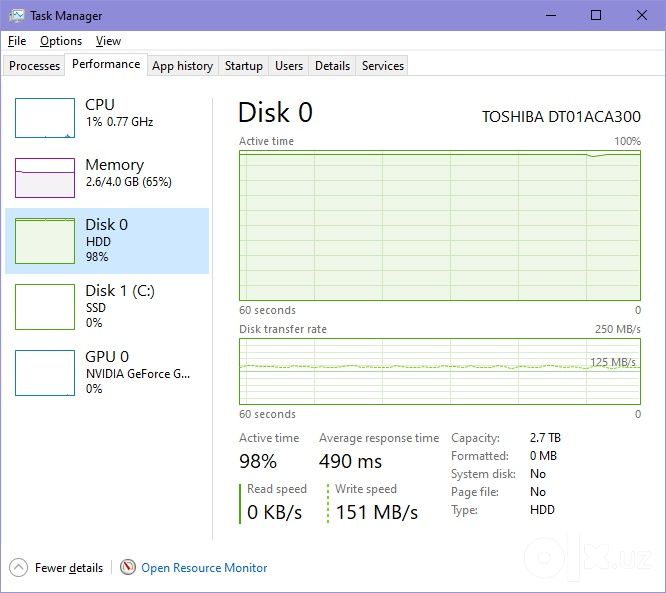Click the Disk transfer rate graph
This screenshot has width=666, height=593.
tap(440, 372)
